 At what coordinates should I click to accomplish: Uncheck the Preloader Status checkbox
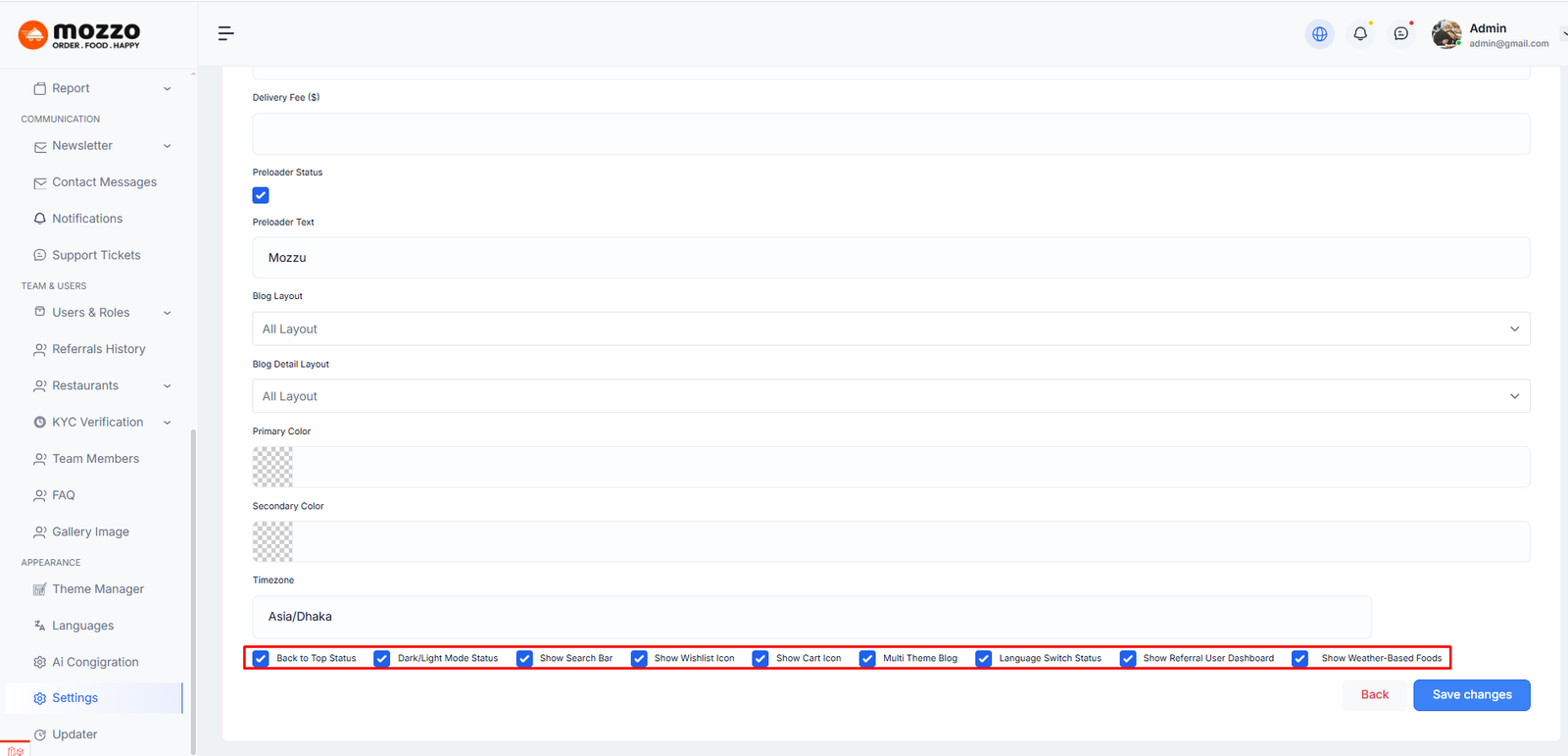click(x=261, y=195)
